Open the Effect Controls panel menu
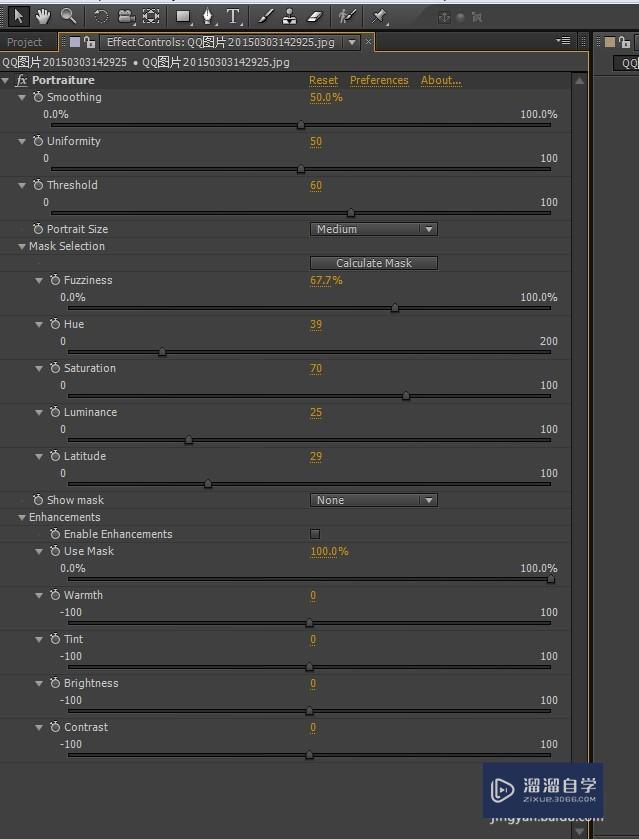Image resolution: width=639 pixels, height=839 pixels. 564,41
